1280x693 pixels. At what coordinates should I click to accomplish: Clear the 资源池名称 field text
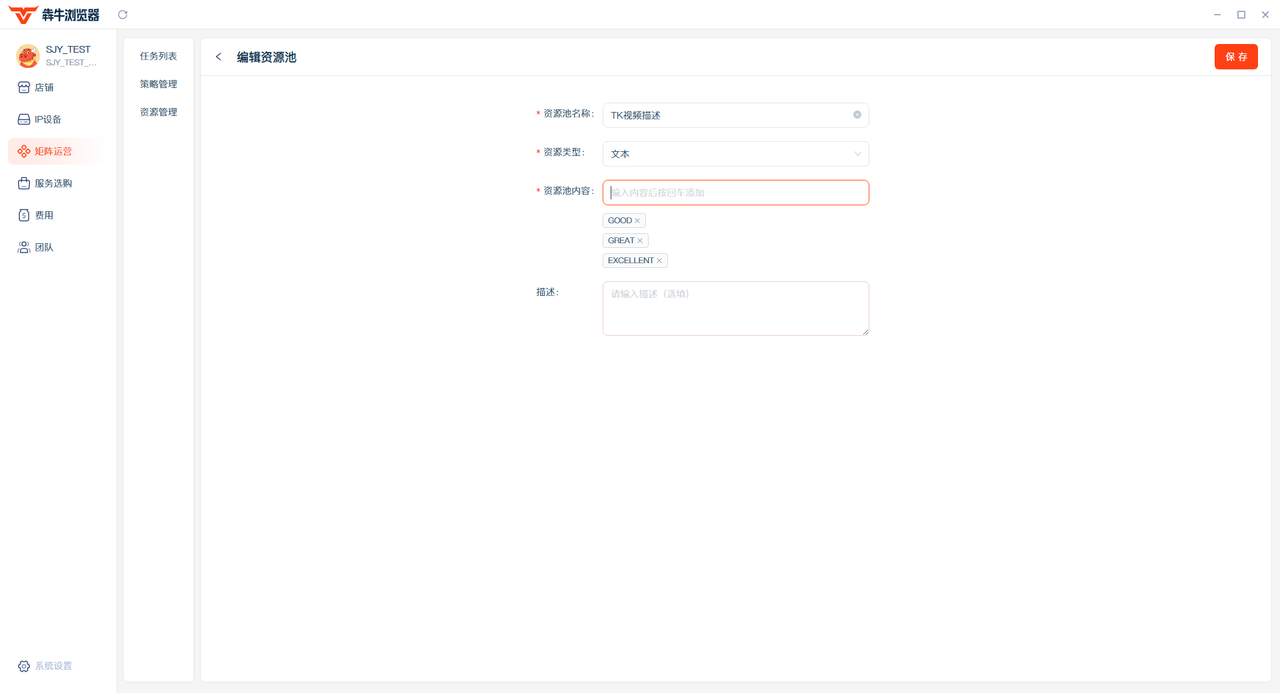[857, 115]
